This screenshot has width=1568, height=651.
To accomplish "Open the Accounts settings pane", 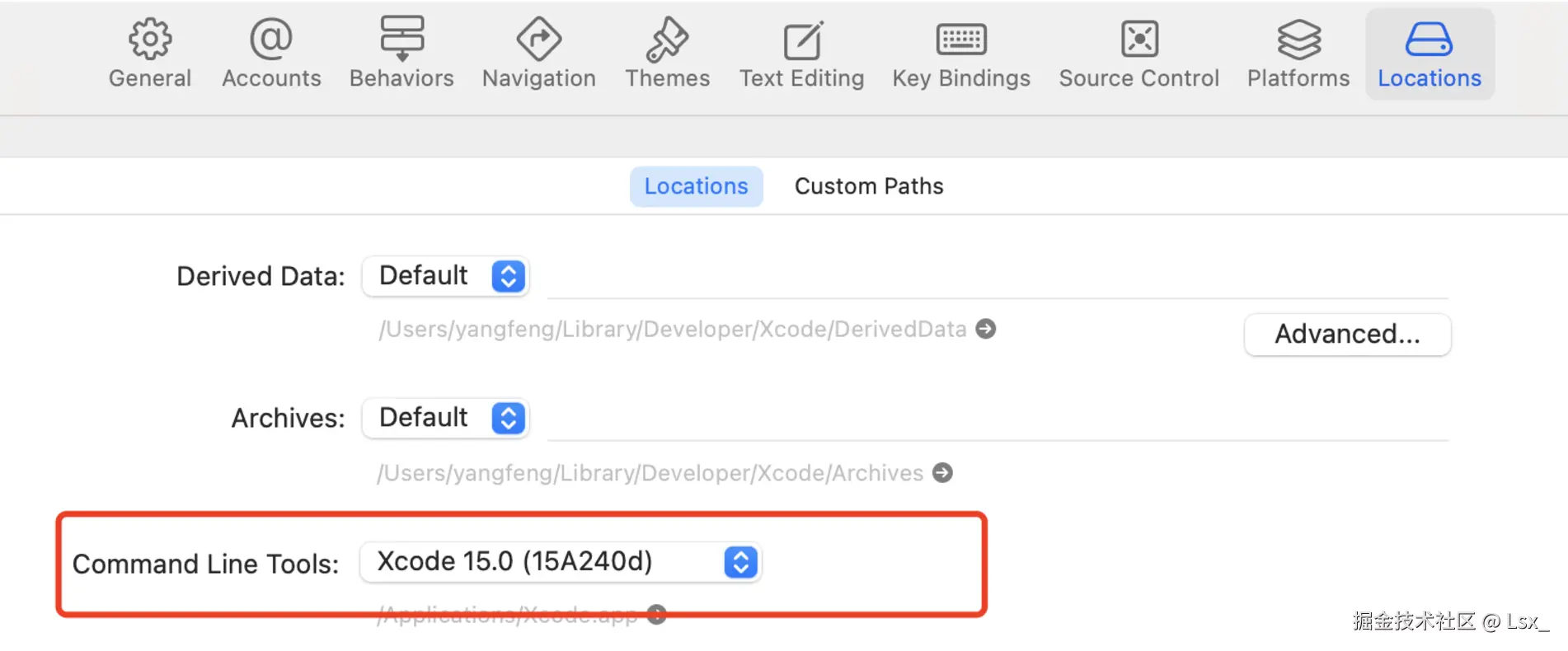I will click(x=271, y=54).
